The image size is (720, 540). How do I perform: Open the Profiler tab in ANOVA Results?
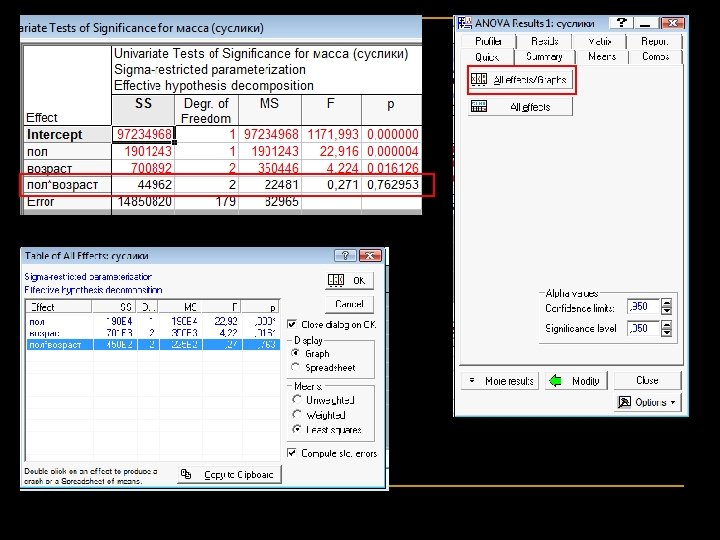tap(488, 41)
